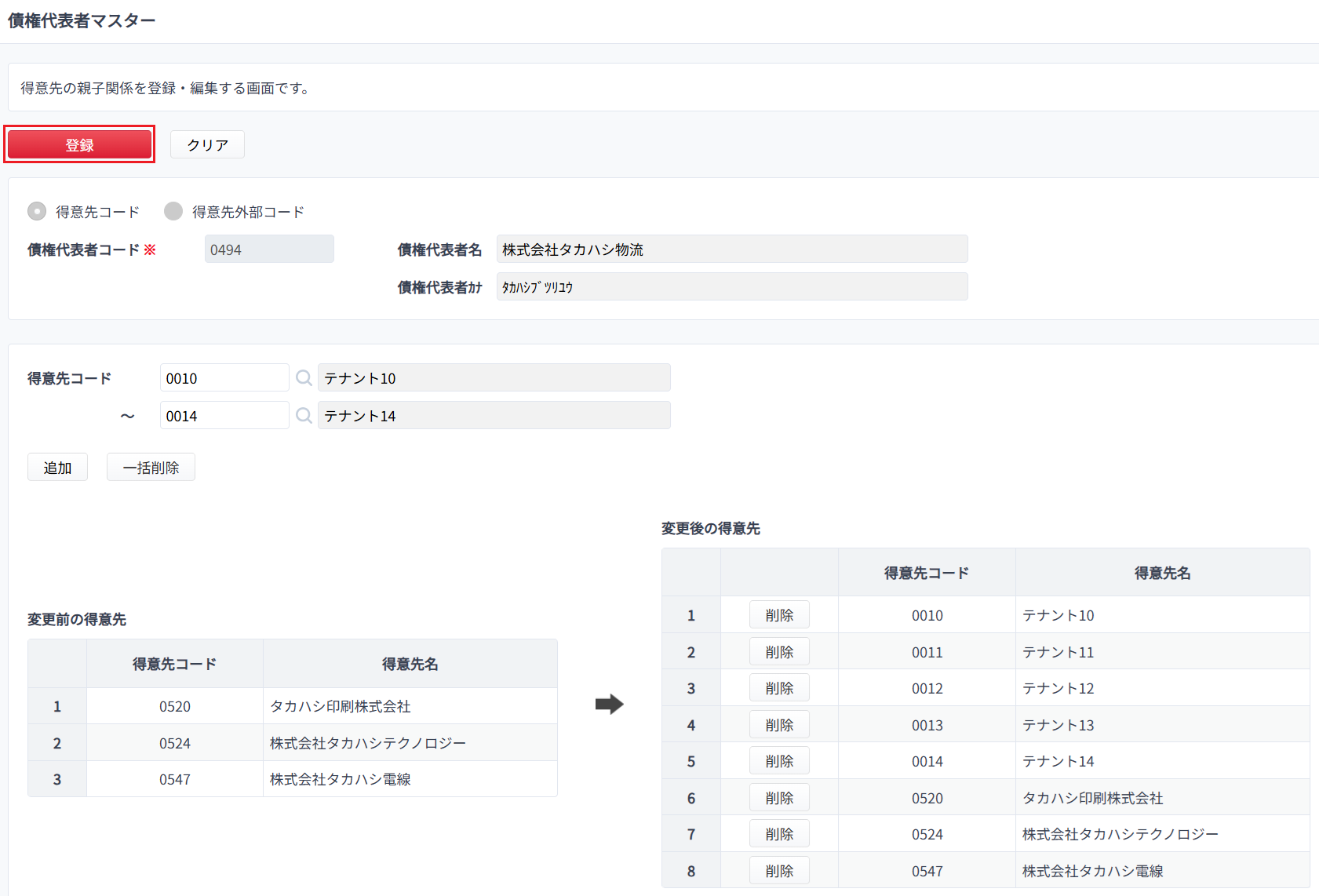Click 株式会社タカハシテクノロジー in the 変更前 table
Image resolution: width=1319 pixels, height=896 pixels.
point(368,743)
